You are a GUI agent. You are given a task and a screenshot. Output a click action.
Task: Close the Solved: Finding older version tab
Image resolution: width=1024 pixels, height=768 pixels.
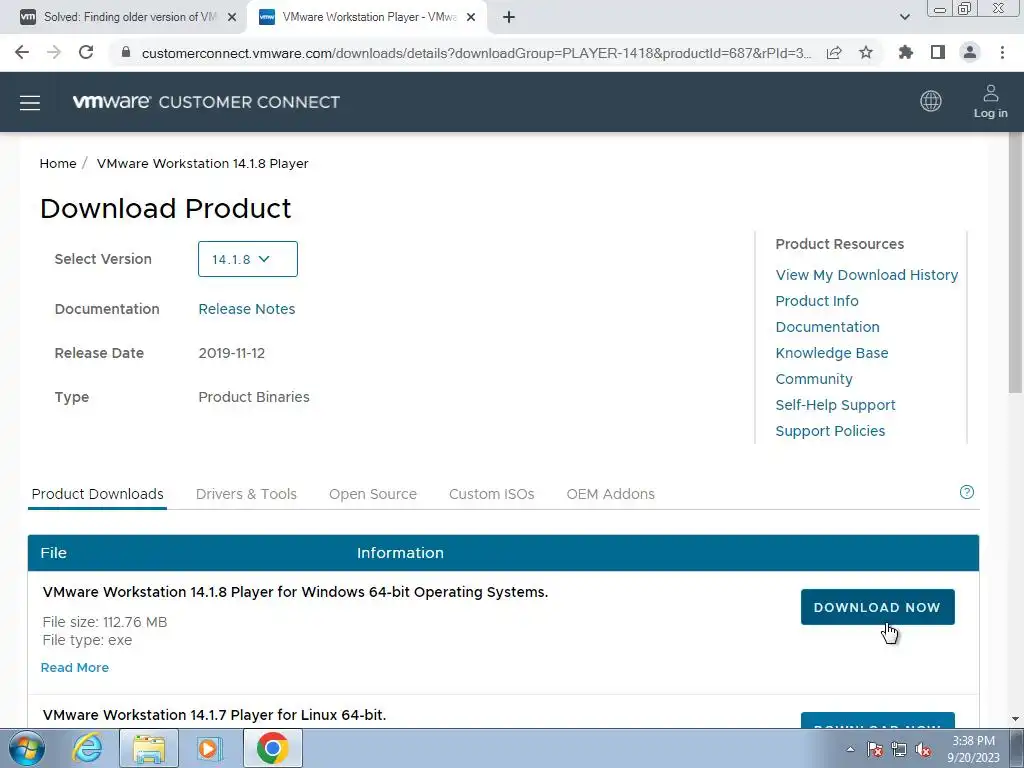[232, 18]
